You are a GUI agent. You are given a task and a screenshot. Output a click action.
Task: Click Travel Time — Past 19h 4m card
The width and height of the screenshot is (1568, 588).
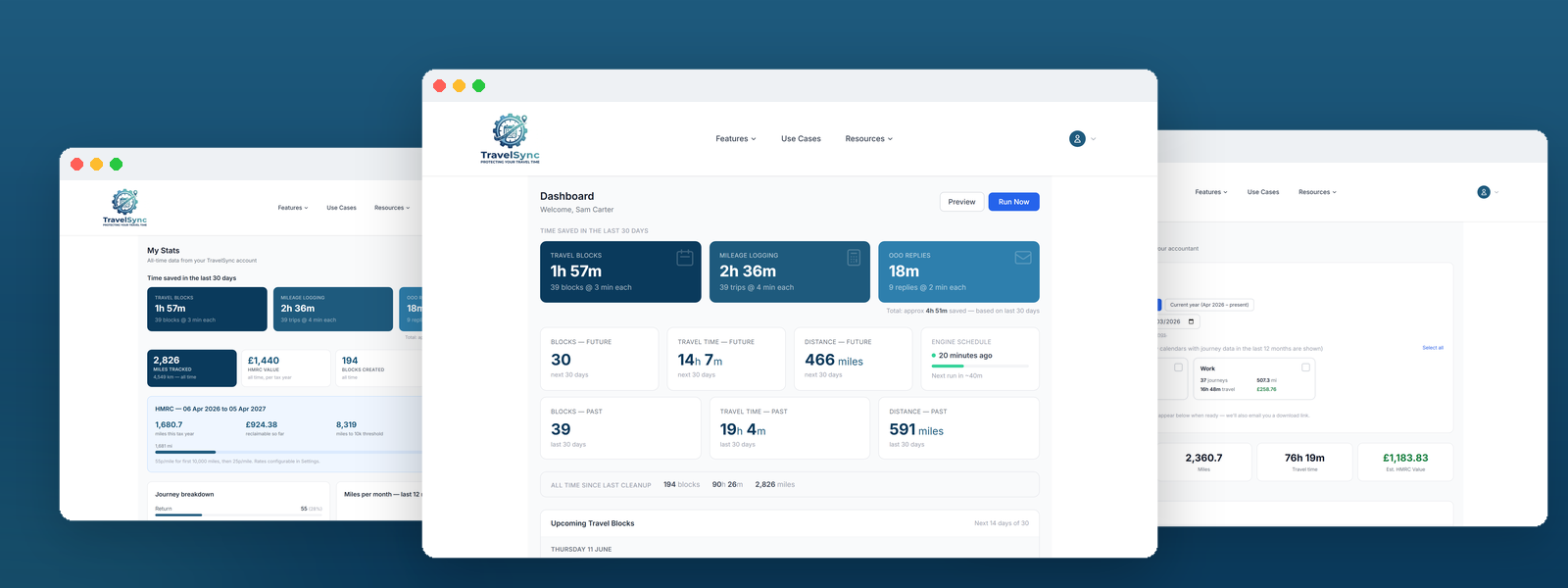(x=790, y=428)
